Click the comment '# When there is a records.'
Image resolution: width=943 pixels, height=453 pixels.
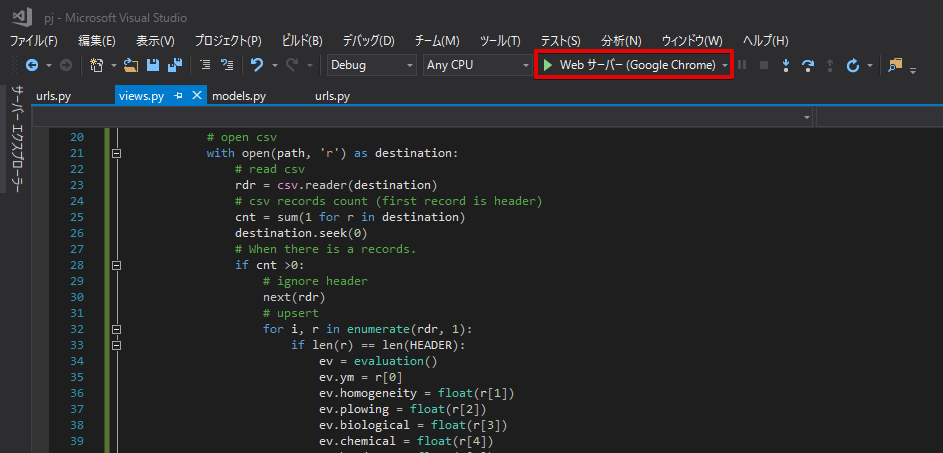325,249
